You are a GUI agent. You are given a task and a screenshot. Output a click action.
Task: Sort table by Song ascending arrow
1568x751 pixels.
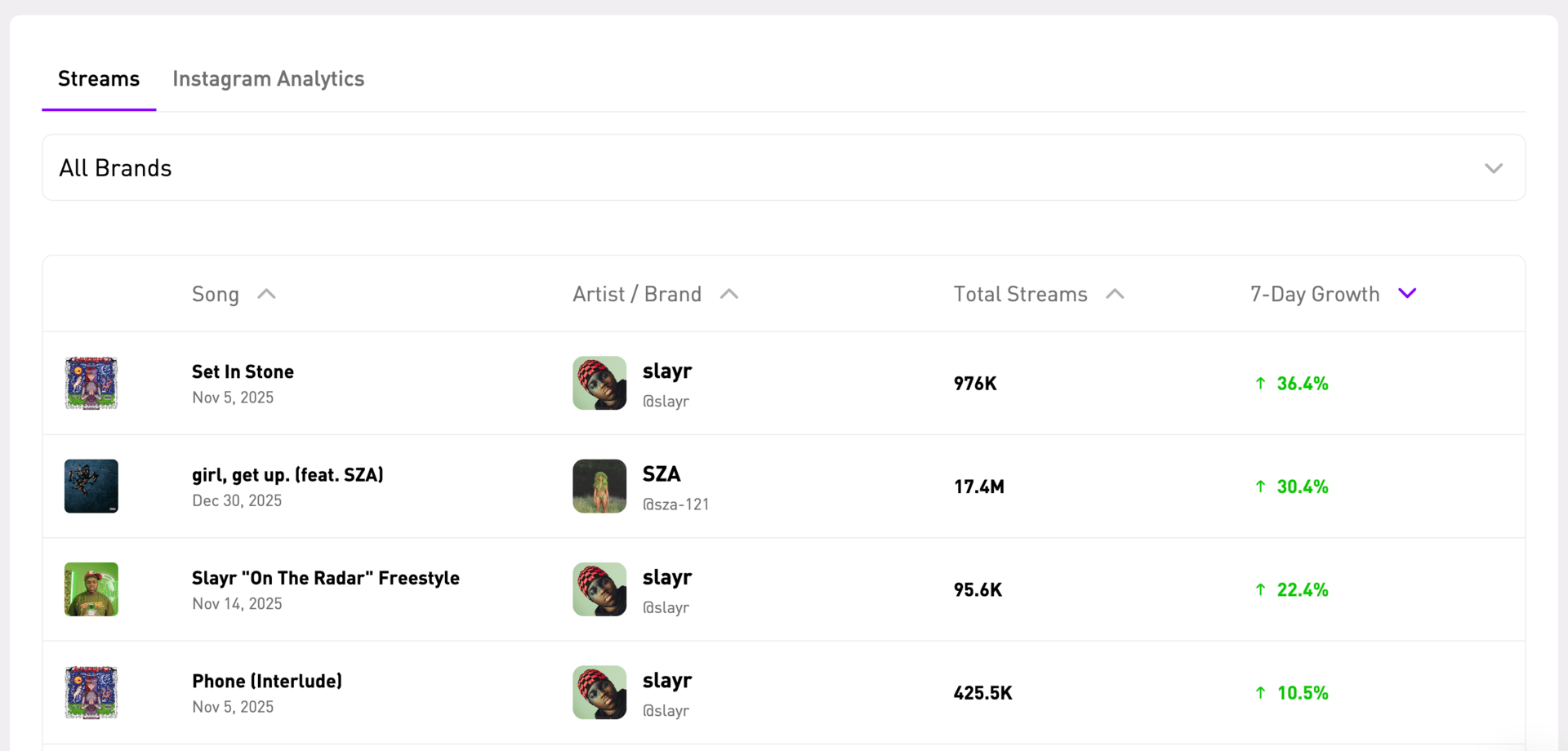(266, 295)
